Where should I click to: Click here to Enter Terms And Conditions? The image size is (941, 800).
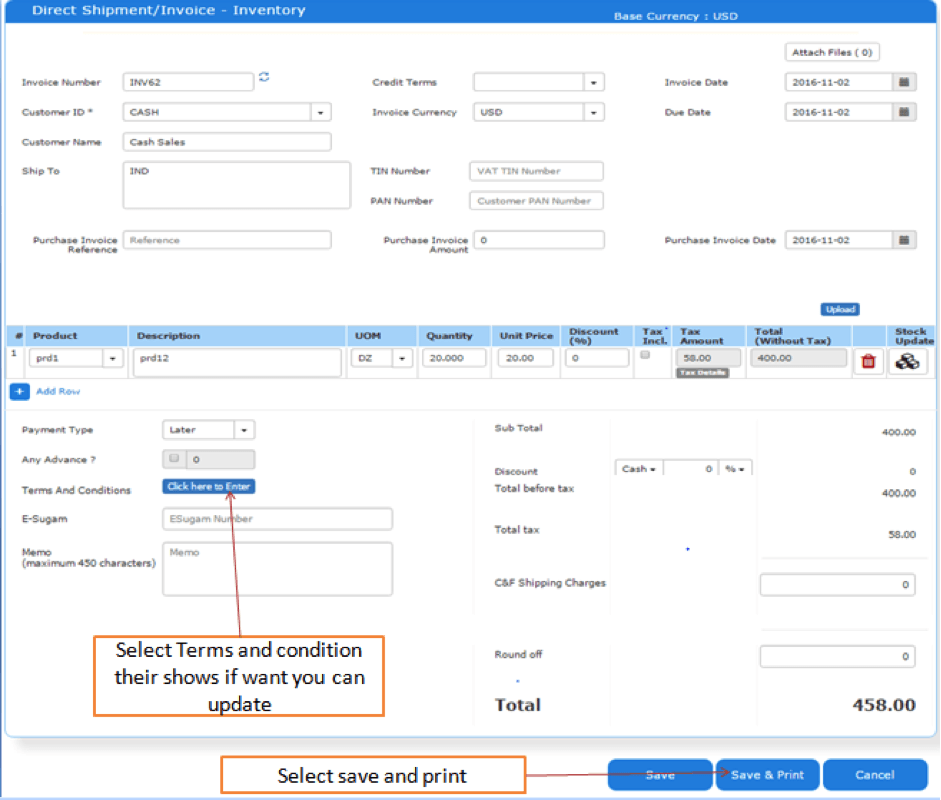[208, 486]
